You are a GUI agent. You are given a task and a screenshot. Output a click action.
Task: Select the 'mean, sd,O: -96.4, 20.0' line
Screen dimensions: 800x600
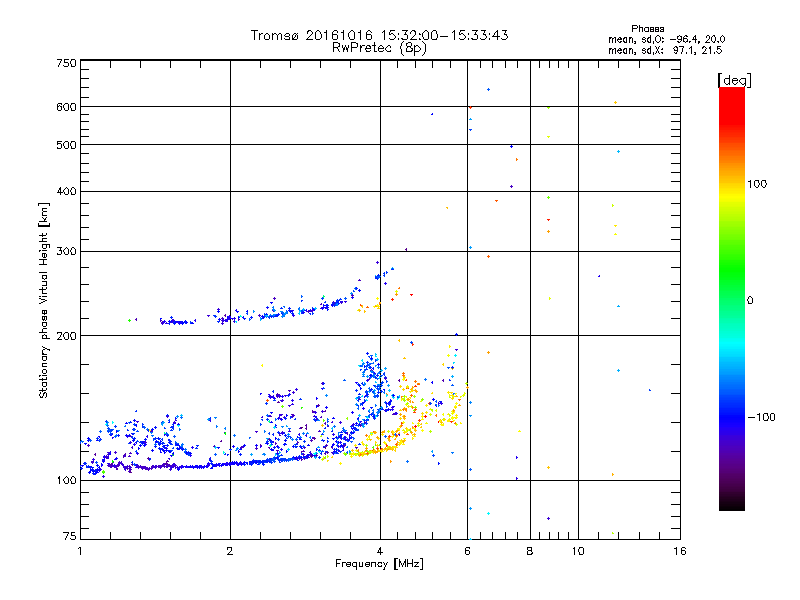666,39
